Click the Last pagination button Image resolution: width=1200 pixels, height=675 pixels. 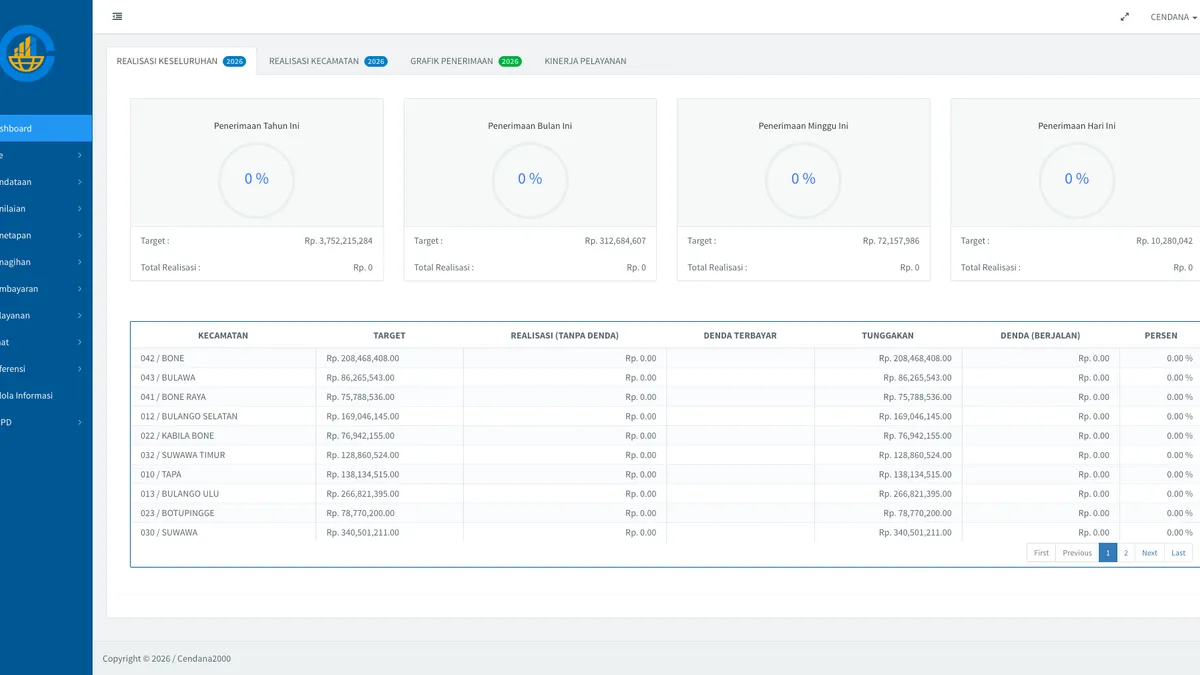tap(1179, 553)
